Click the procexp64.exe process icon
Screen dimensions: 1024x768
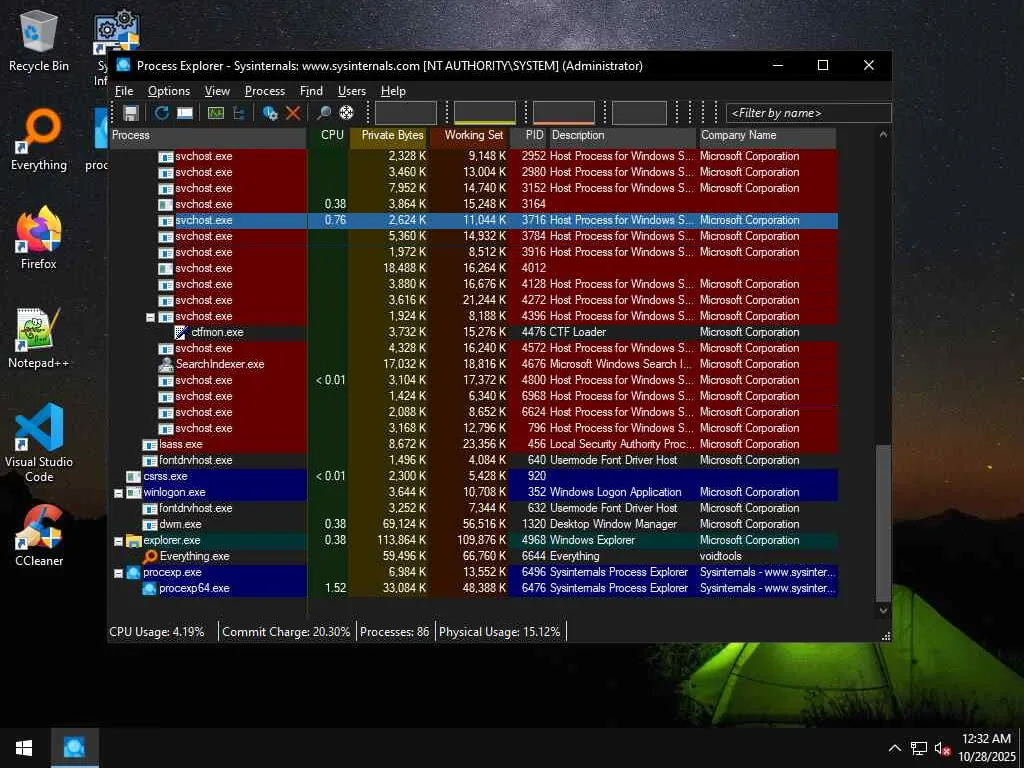click(x=150, y=588)
